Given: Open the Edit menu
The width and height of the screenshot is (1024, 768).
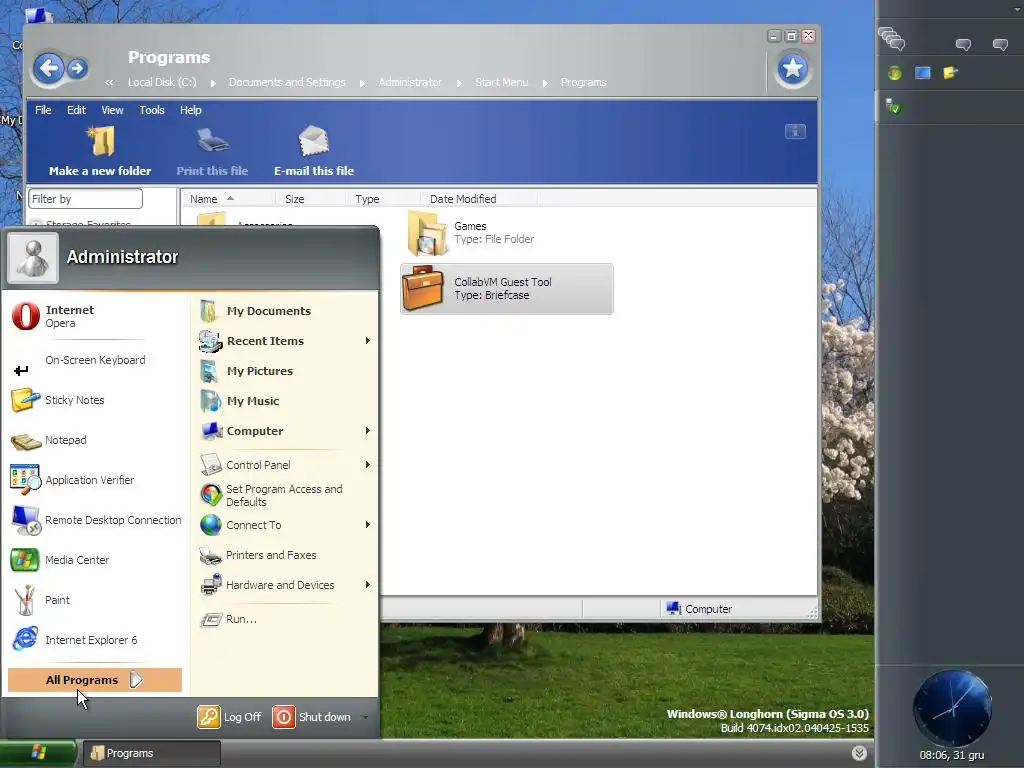Looking at the screenshot, I should [76, 110].
